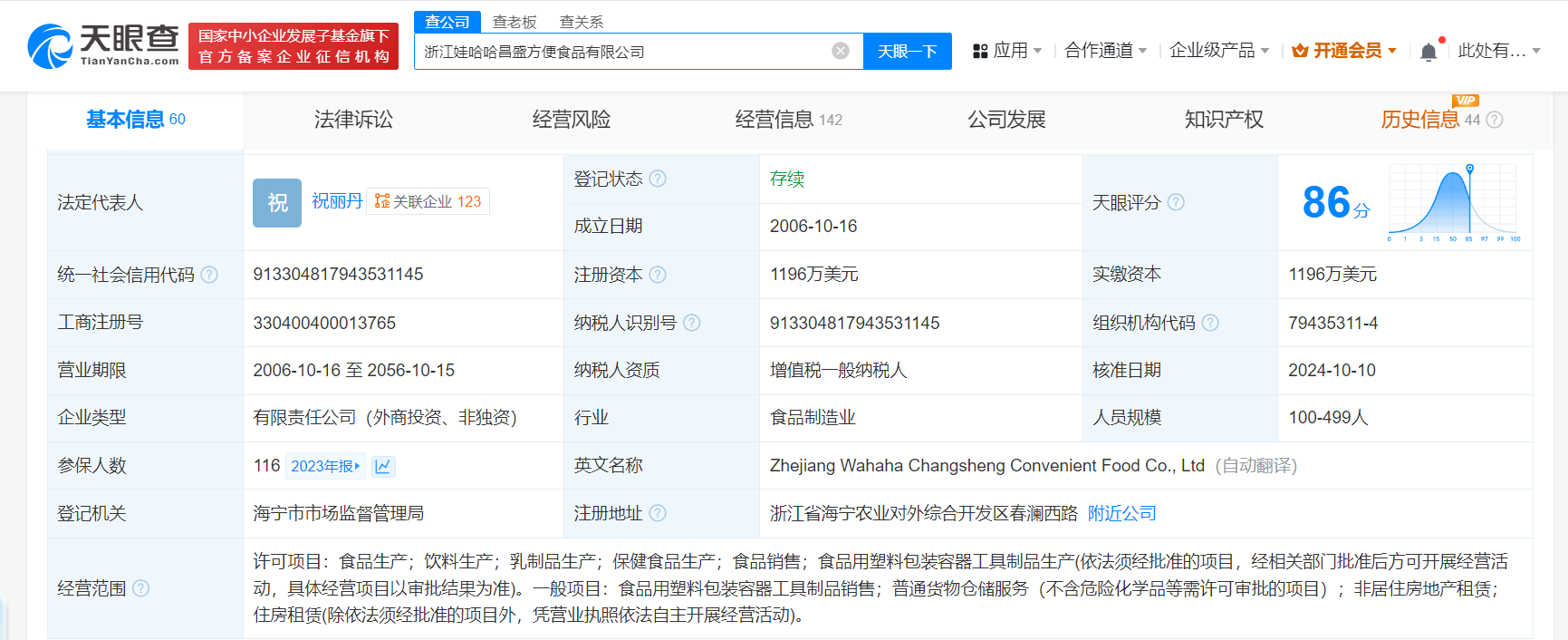
Task: Click the help icon beside 组织机构代码
Action: (1210, 323)
